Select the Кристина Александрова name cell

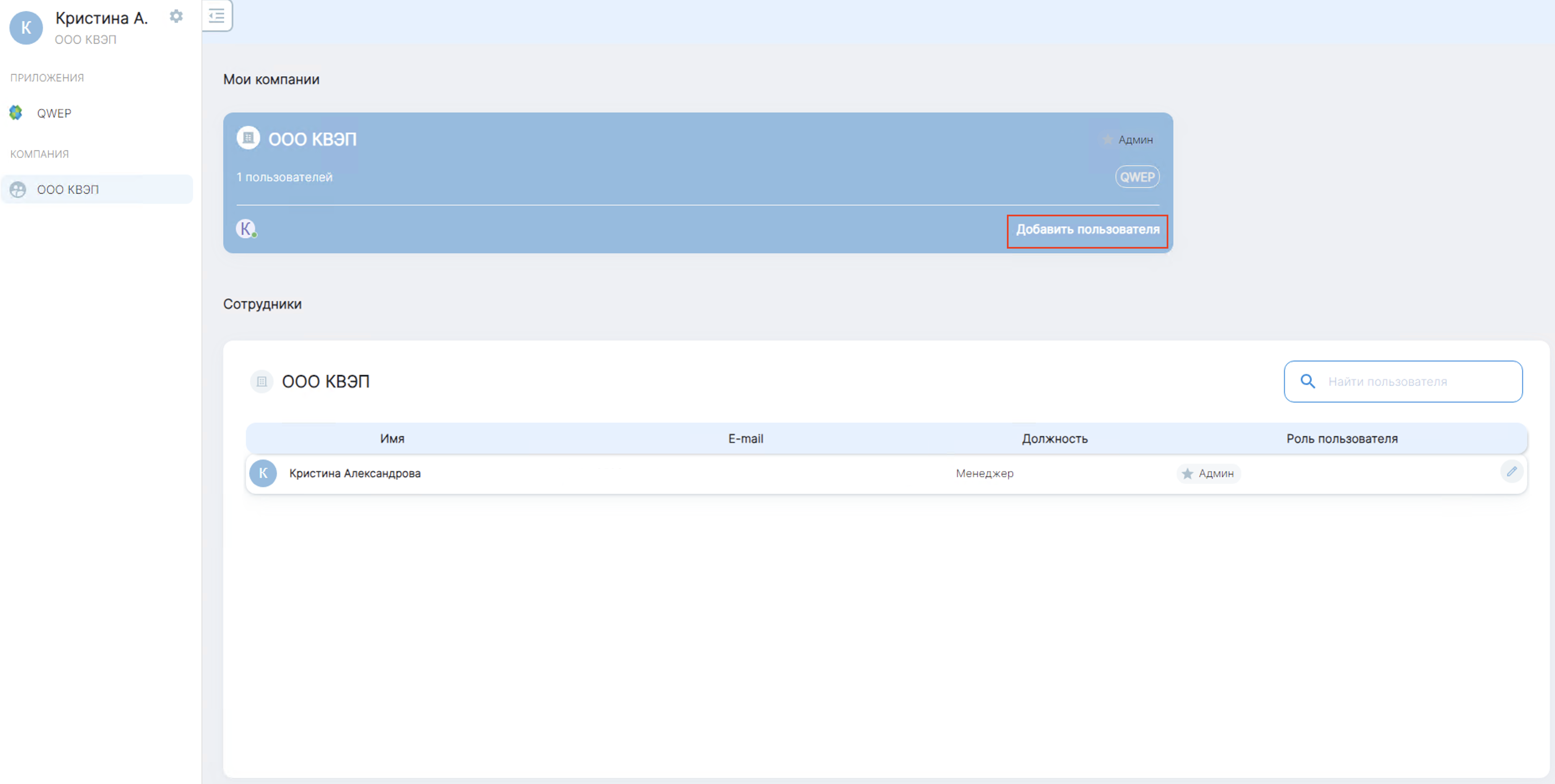click(355, 474)
